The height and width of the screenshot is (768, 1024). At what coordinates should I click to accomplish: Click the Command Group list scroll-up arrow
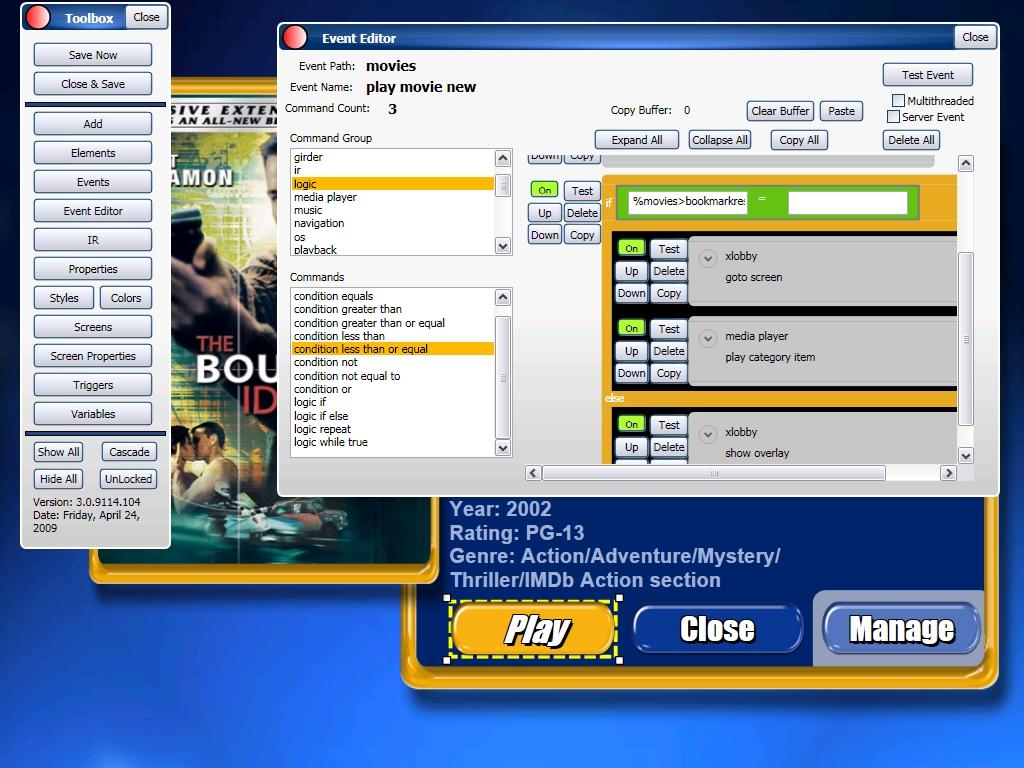(x=502, y=158)
